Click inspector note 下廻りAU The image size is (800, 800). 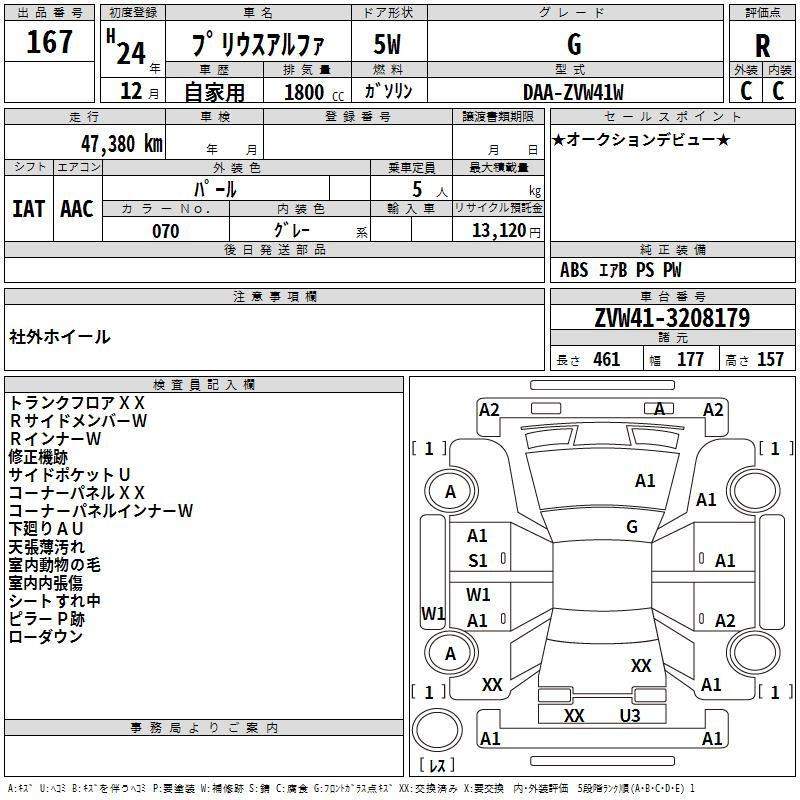46,529
